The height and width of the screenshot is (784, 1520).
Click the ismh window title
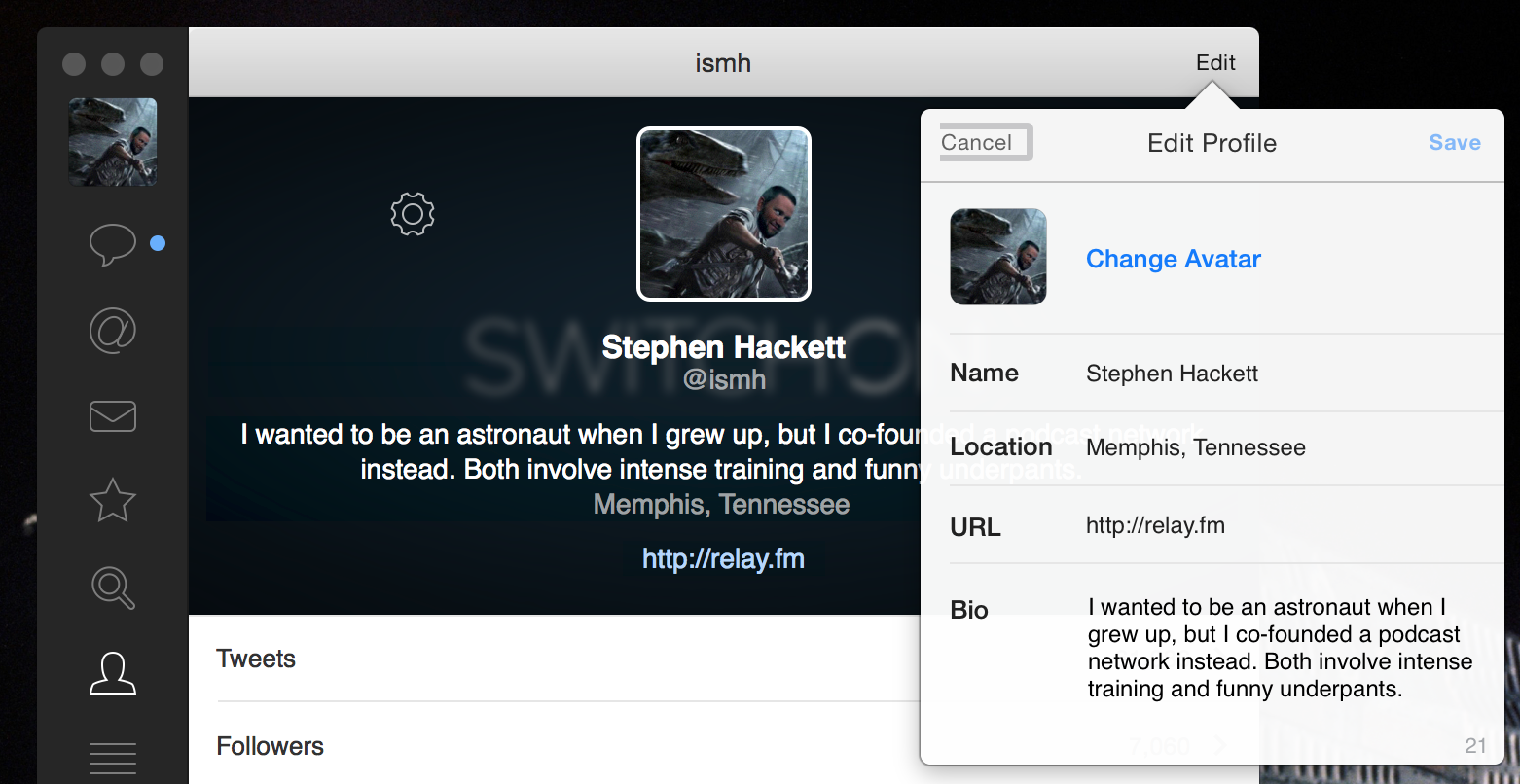coord(723,63)
